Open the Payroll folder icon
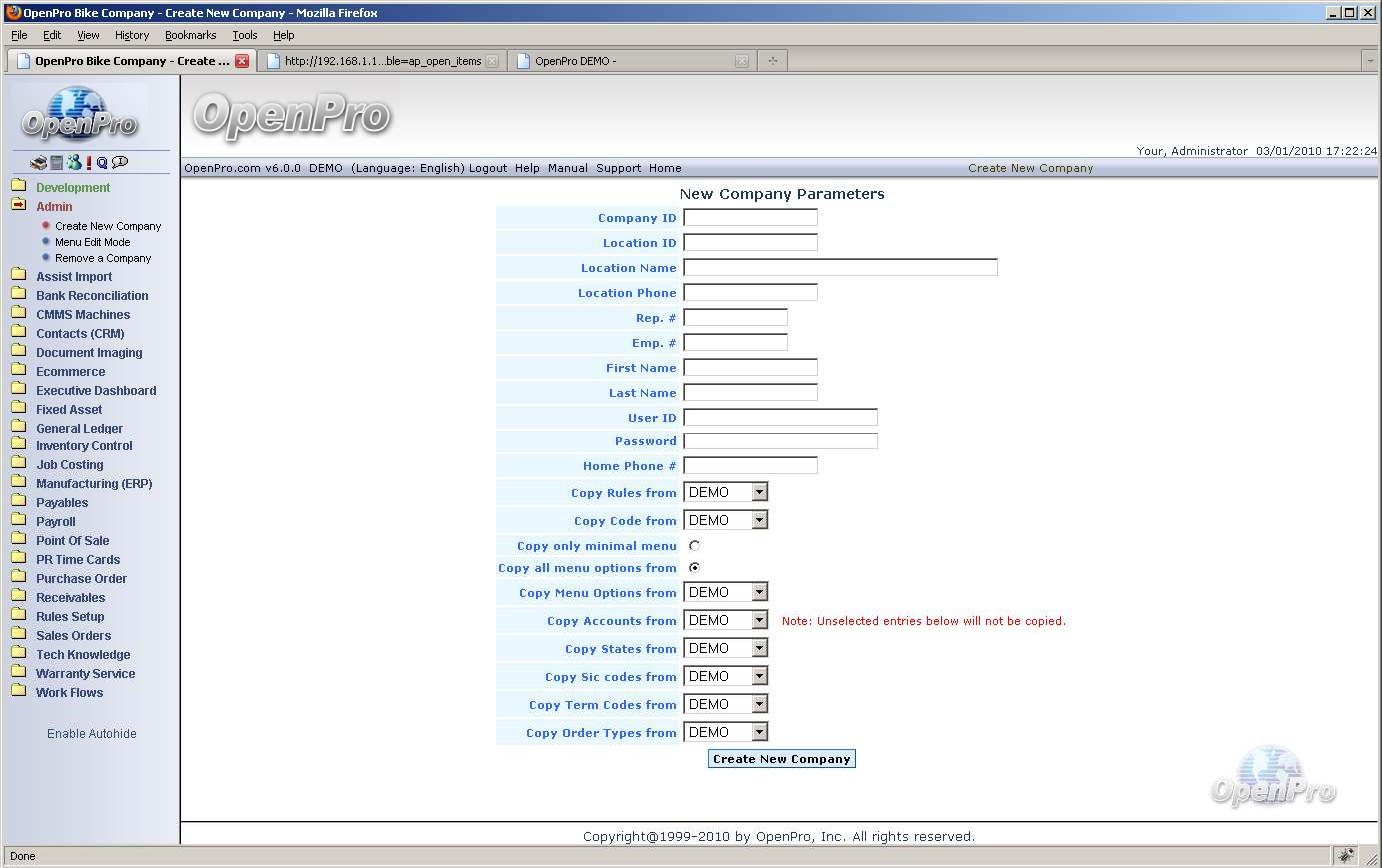 18,521
